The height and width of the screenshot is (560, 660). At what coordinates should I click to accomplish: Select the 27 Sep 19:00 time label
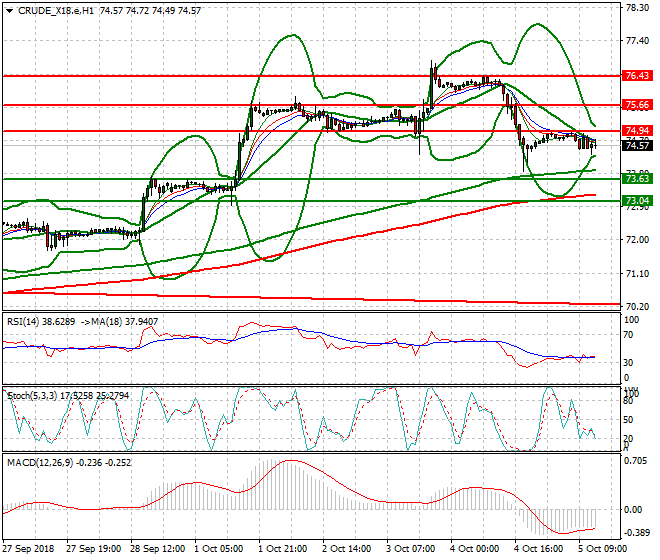[93, 549]
